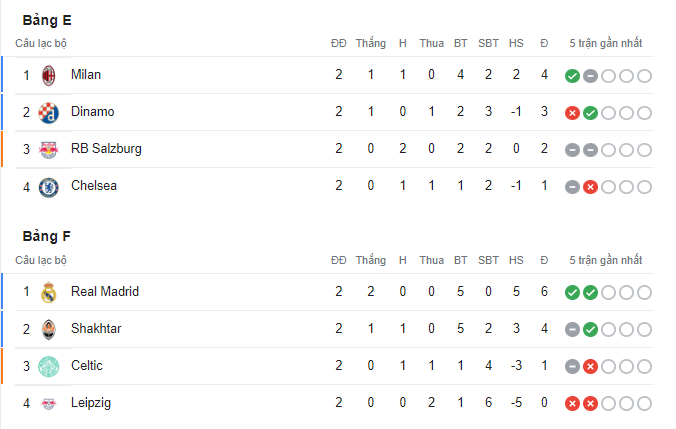
Task: Click Dinamo's red loss result icon
Action: 572,113
